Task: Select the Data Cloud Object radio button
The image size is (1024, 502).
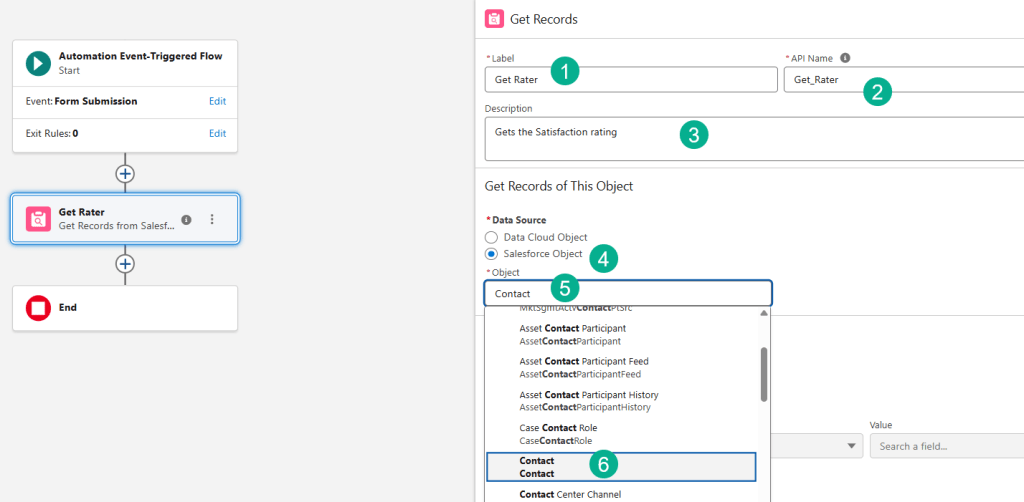Action: 491,237
